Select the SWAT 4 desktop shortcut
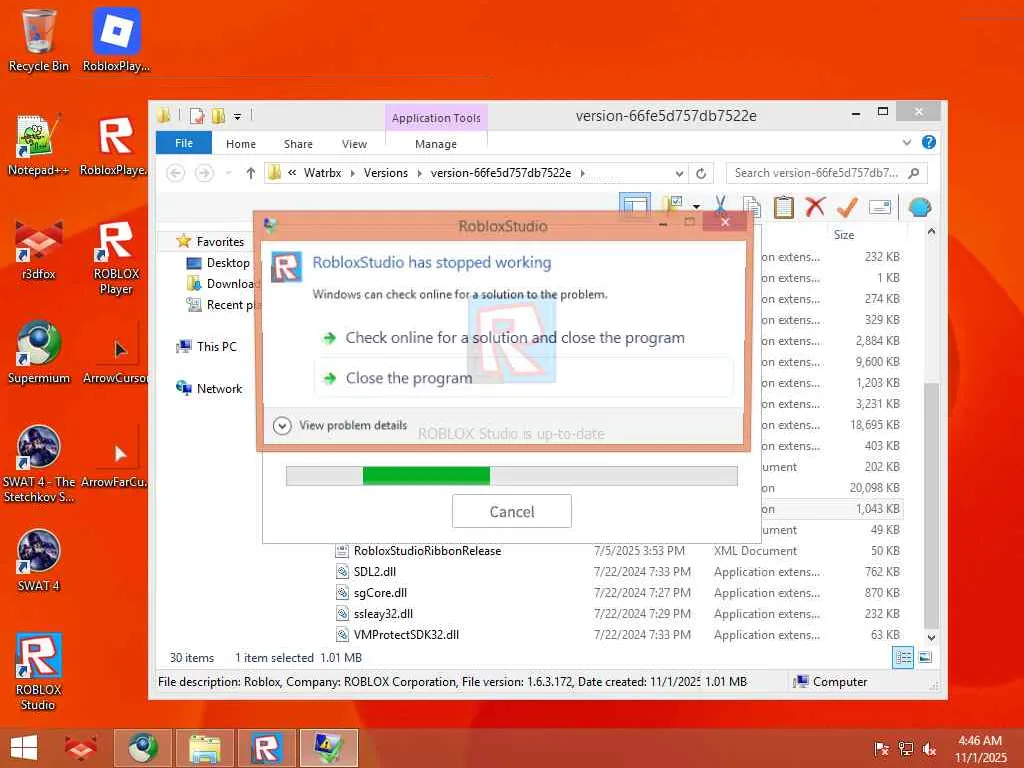Viewport: 1024px width, 768px height. (x=39, y=561)
